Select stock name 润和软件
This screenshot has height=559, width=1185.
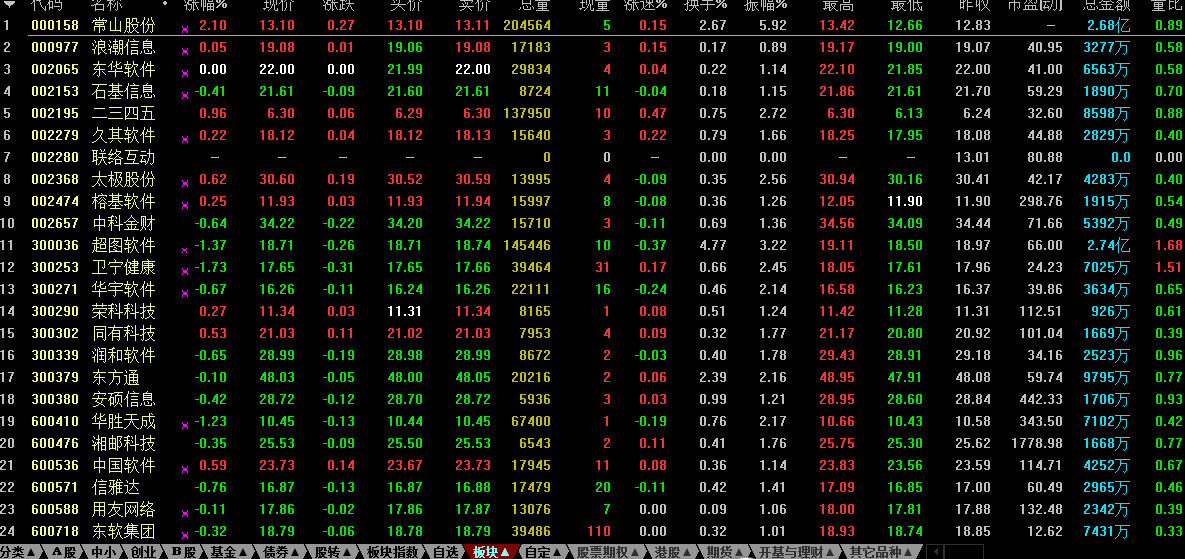tap(123, 354)
